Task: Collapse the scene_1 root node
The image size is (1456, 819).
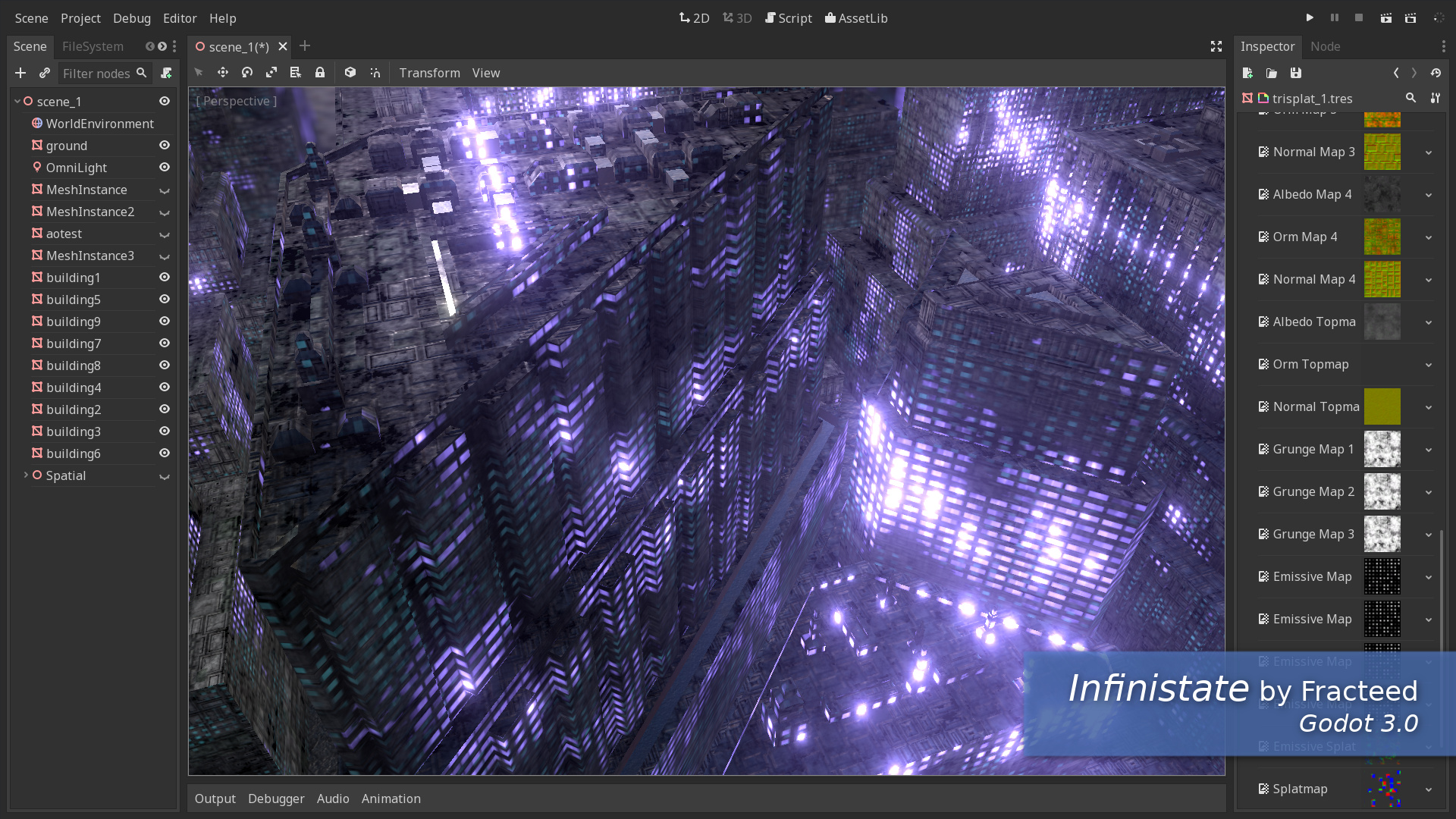Action: coord(17,101)
